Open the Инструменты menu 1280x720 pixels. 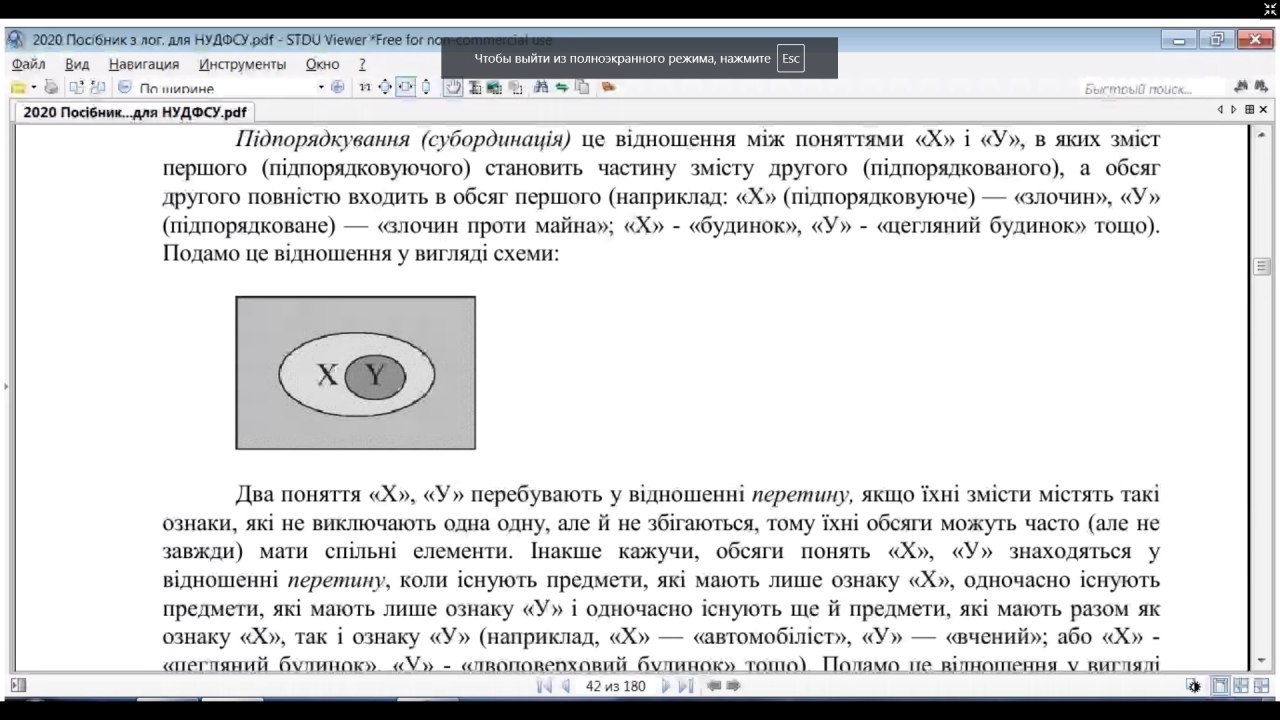(x=242, y=64)
